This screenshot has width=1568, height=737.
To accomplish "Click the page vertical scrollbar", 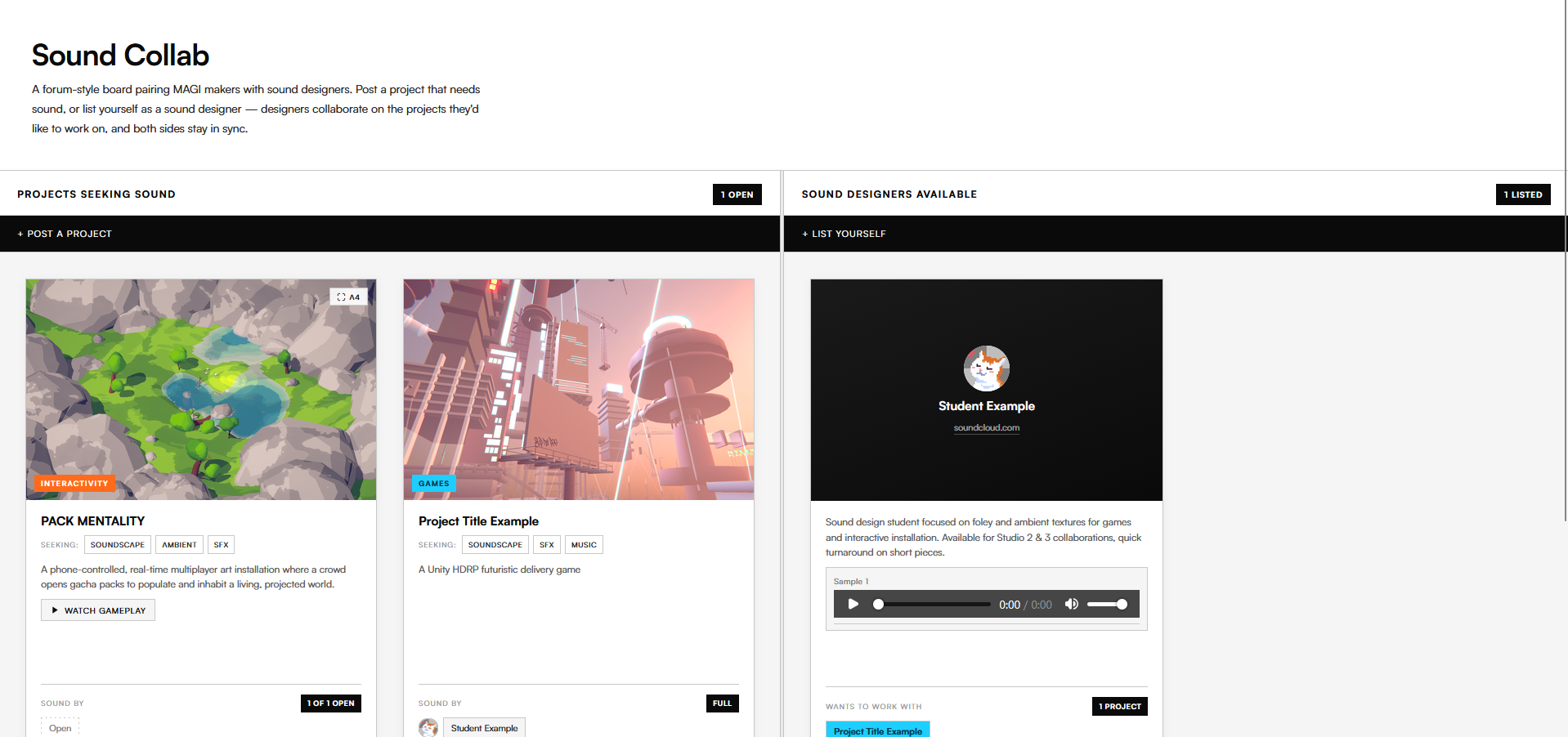I will click(x=1566, y=260).
